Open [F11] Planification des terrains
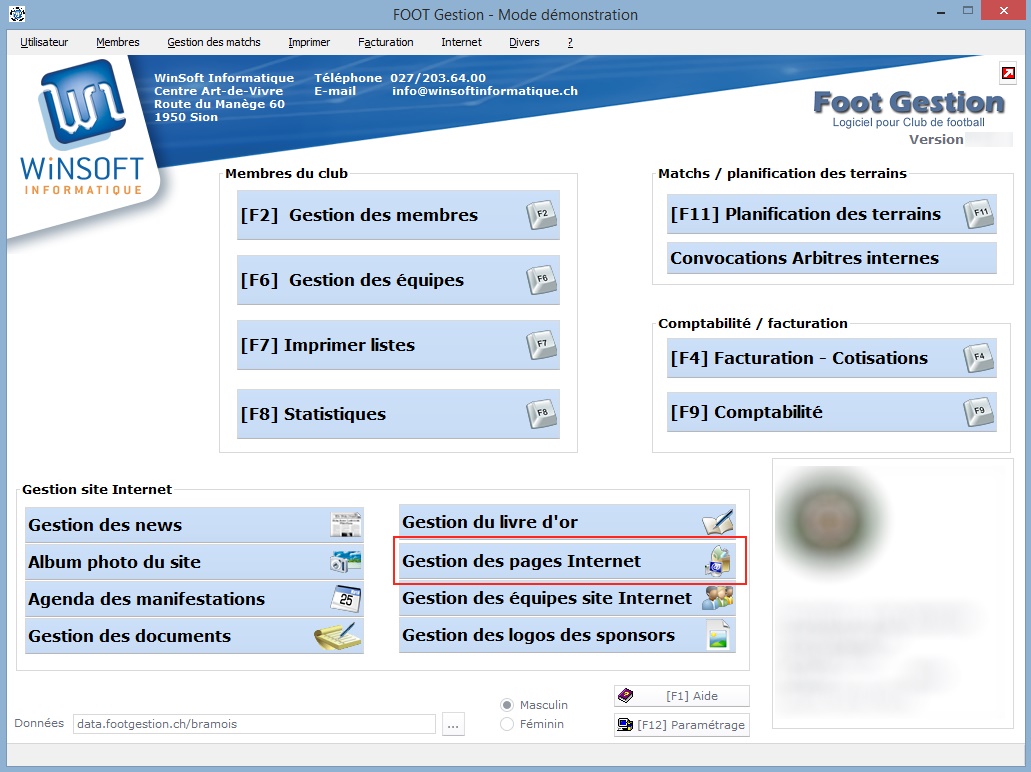1031x772 pixels. click(x=832, y=214)
